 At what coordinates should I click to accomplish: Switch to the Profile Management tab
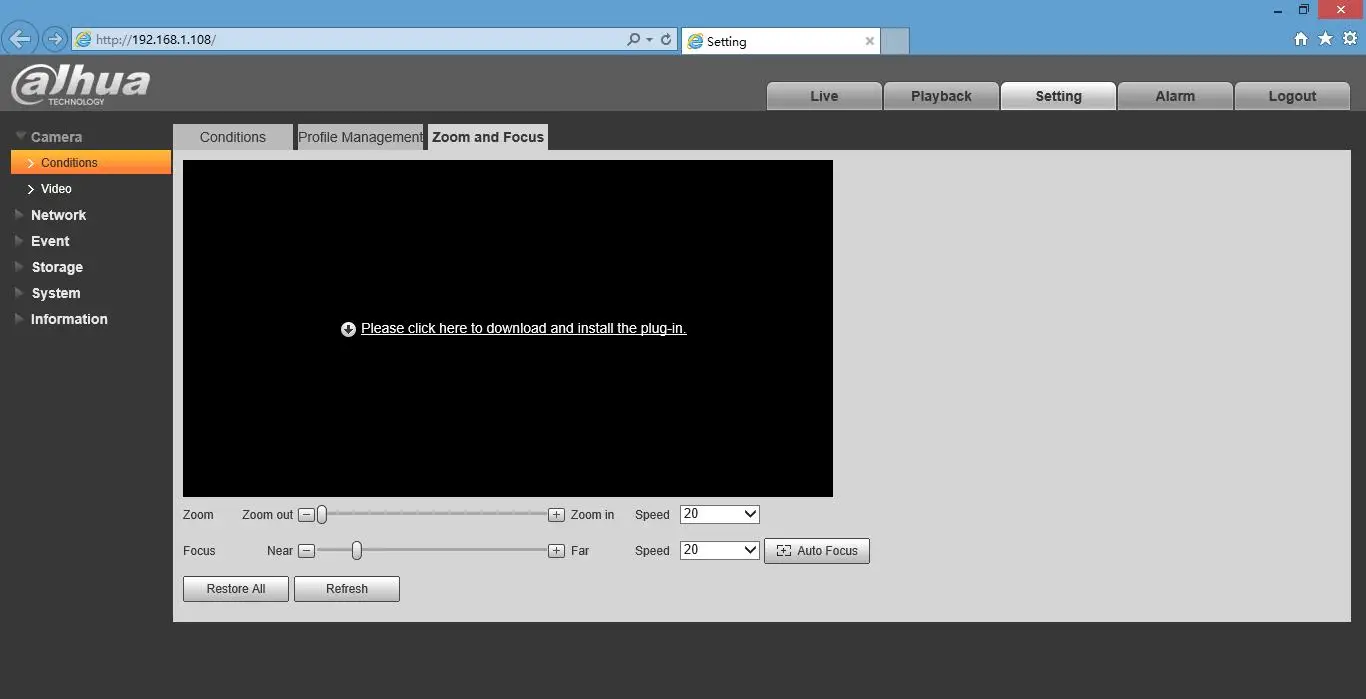tap(361, 137)
